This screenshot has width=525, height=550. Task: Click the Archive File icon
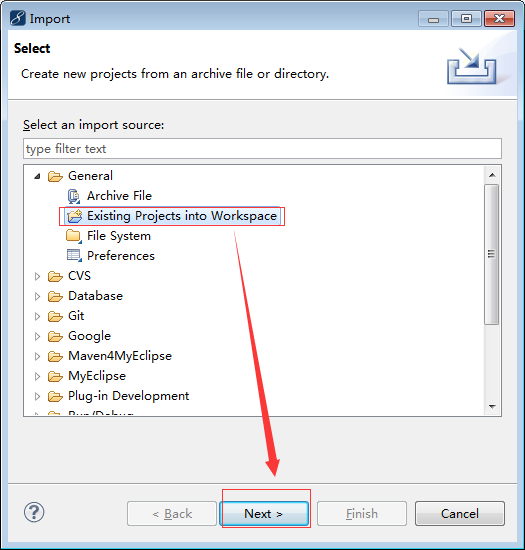(74, 196)
